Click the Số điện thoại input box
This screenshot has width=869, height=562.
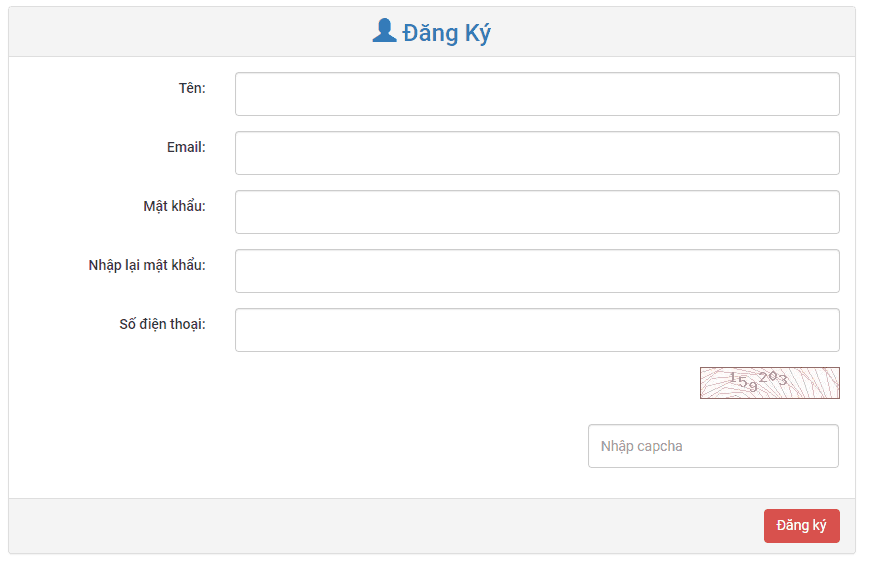click(537, 330)
